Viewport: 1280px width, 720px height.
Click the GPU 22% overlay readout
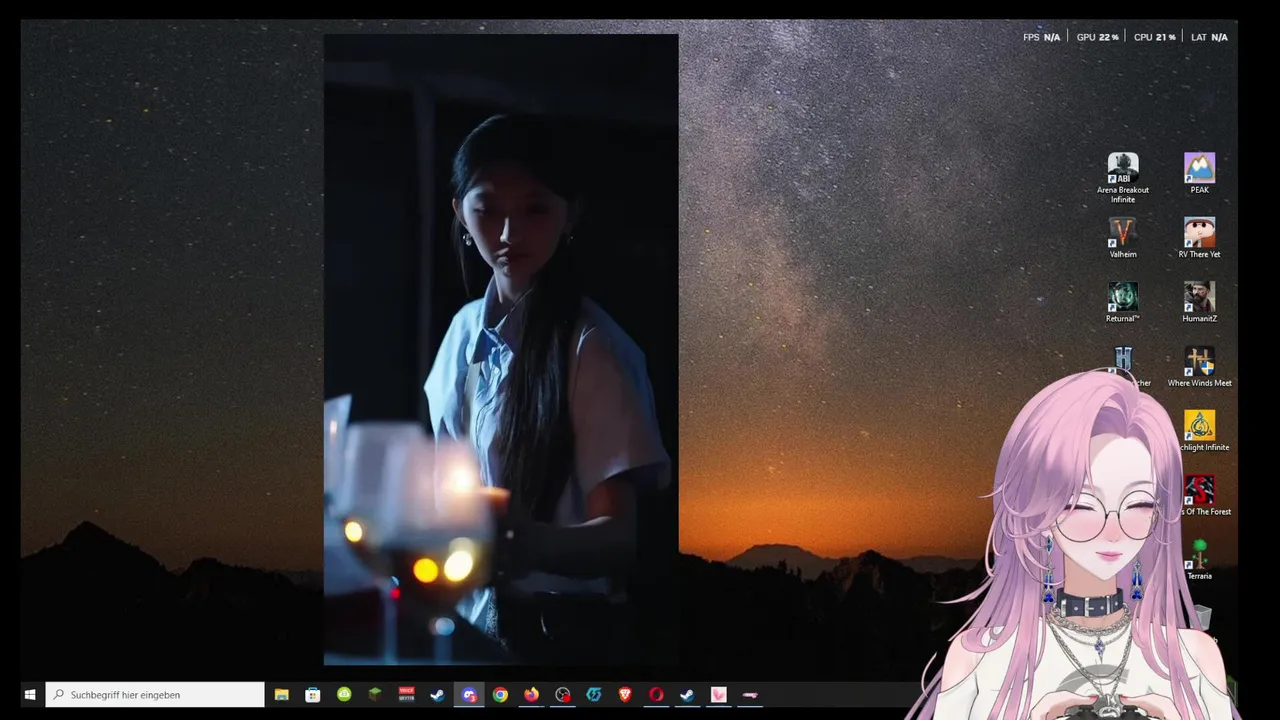coord(1097,37)
